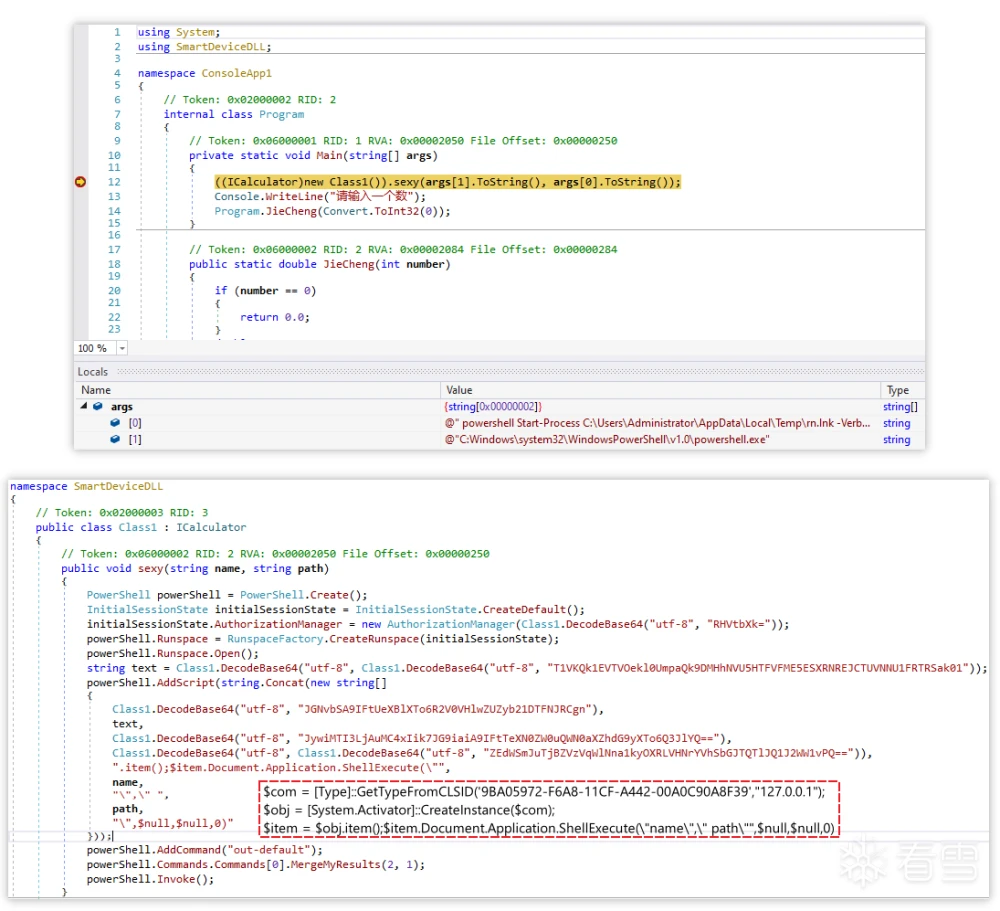The width and height of the screenshot is (1000, 911).
Task: Click the 'namespace ConsoleApp1' line
Action: point(205,73)
